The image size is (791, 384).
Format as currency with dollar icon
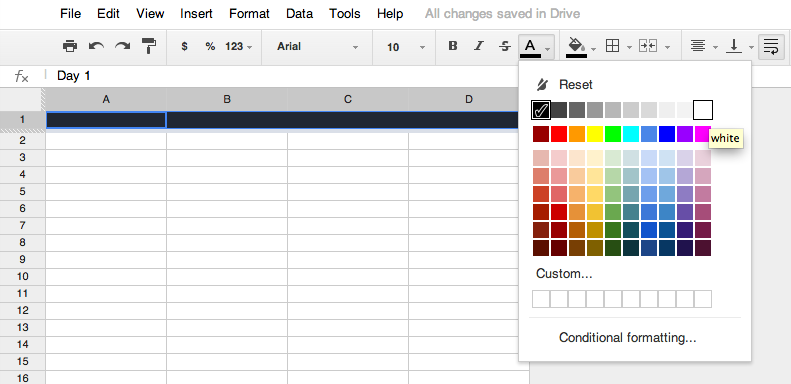(185, 46)
